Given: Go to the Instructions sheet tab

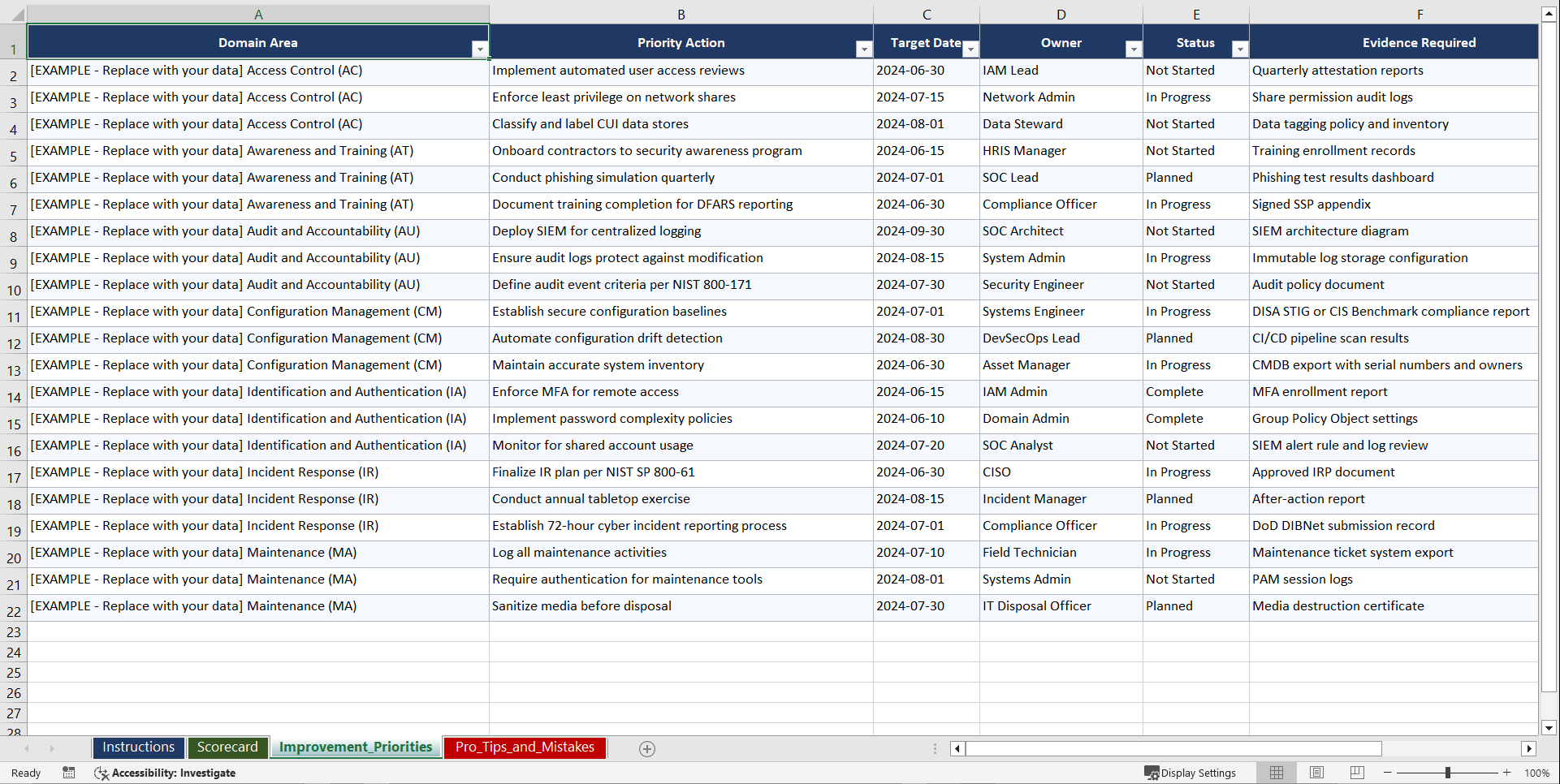Looking at the screenshot, I should (x=138, y=747).
